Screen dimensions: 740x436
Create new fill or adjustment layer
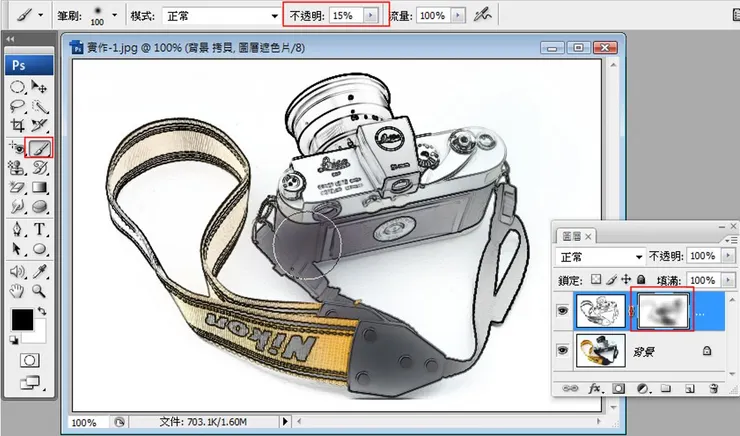(x=642, y=388)
